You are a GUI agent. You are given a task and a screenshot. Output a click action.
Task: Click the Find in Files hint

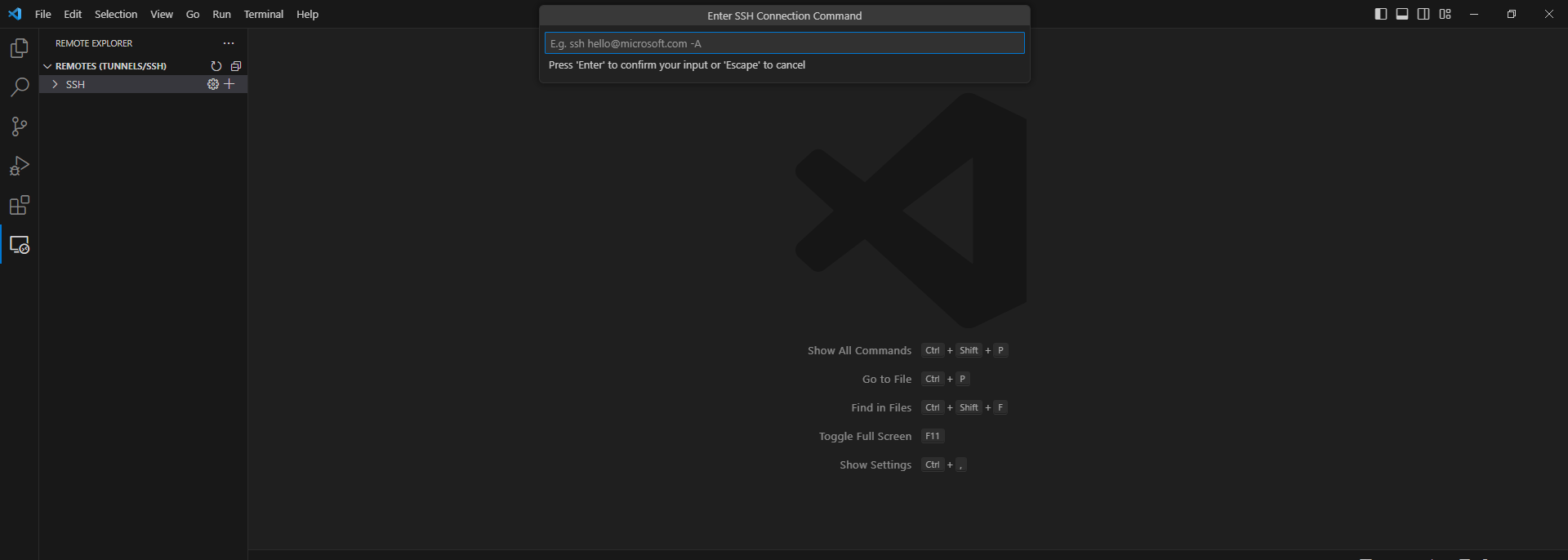click(881, 407)
